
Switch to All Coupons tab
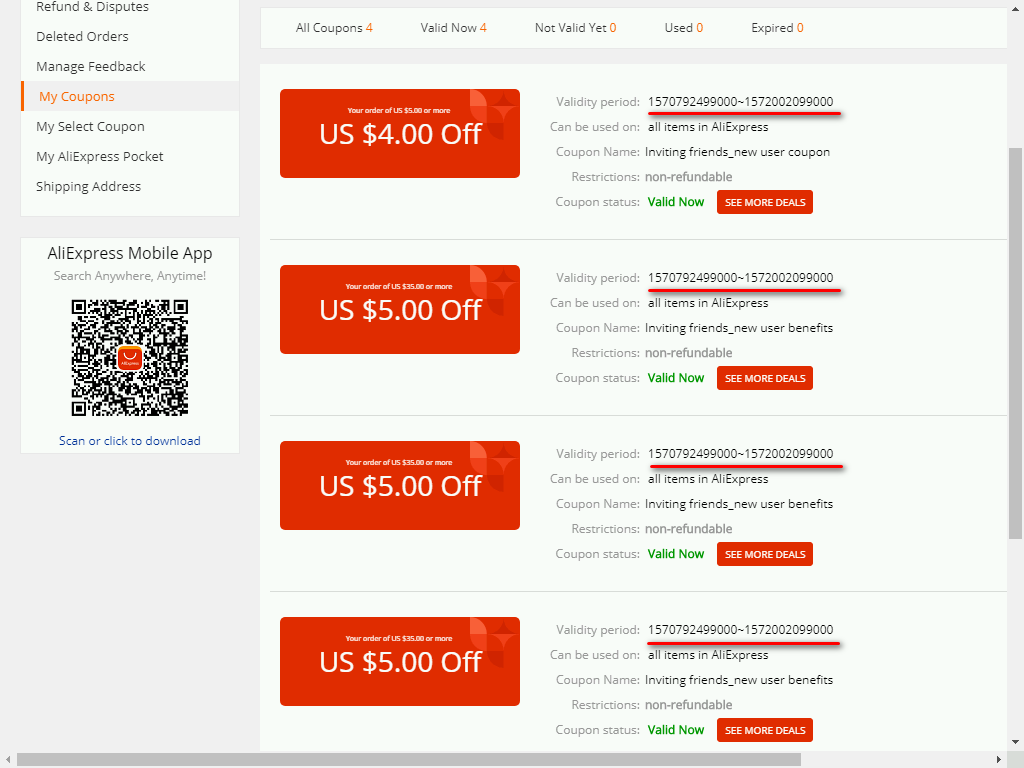[334, 28]
